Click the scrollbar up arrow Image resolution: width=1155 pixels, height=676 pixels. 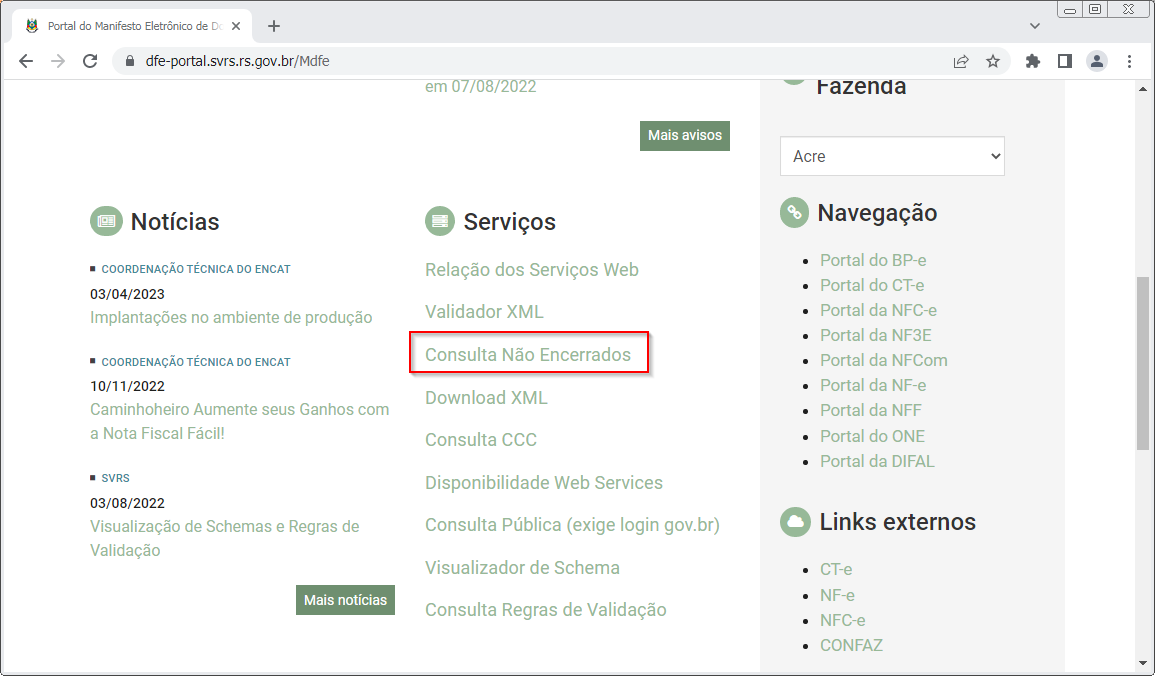pos(1142,89)
